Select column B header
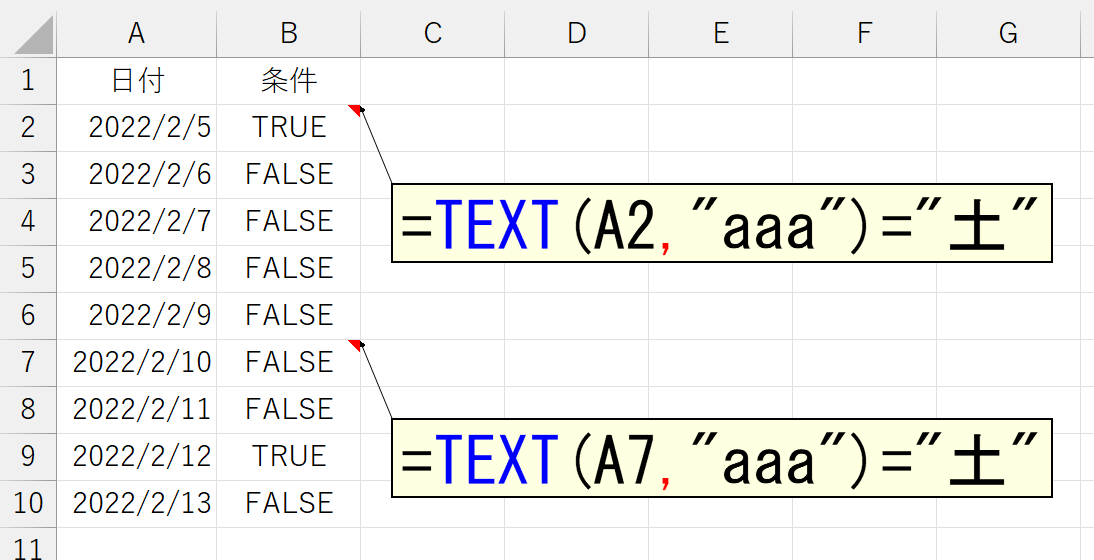The width and height of the screenshot is (1094, 560). (x=289, y=33)
